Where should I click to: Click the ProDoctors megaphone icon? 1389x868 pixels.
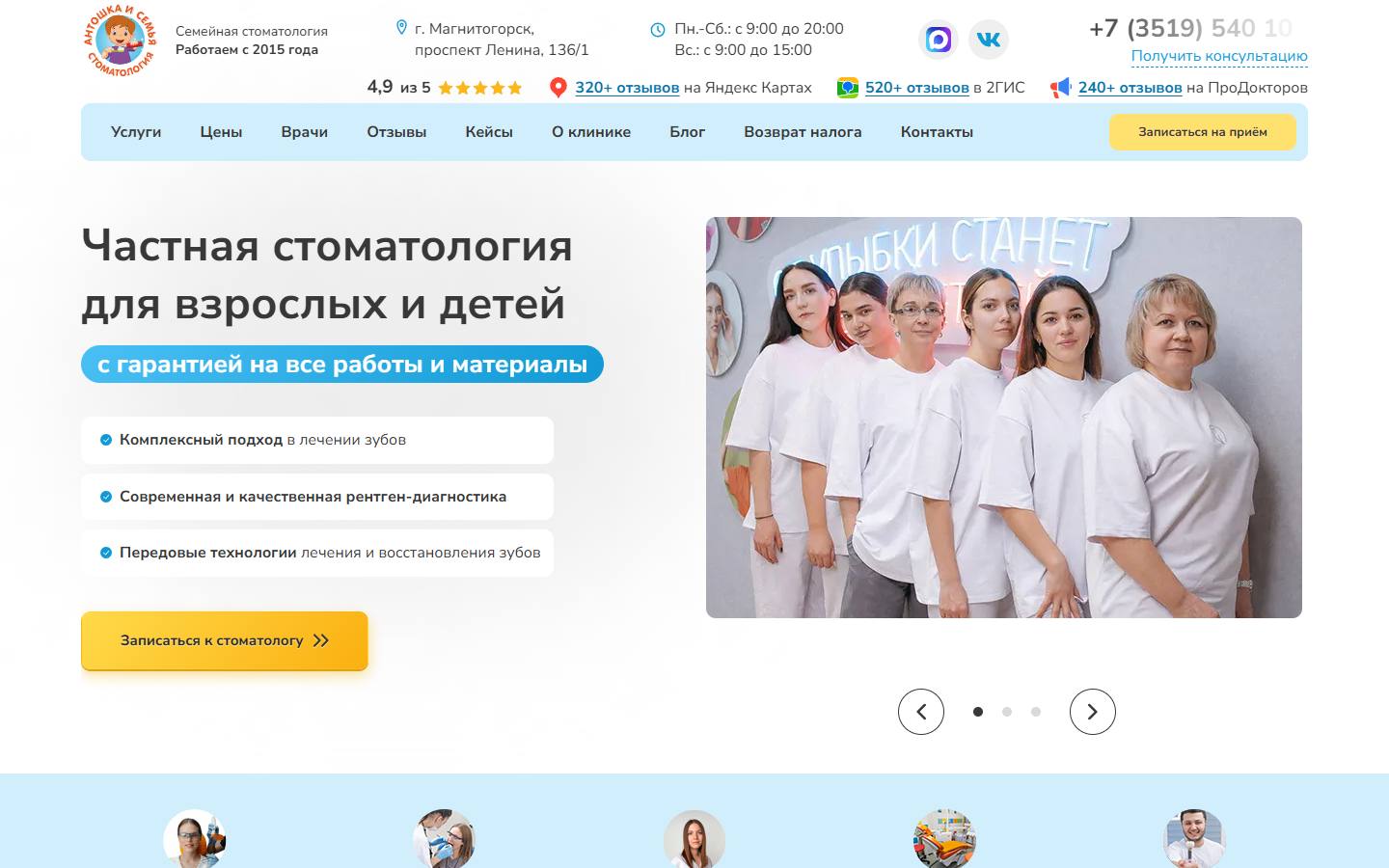point(1061,88)
